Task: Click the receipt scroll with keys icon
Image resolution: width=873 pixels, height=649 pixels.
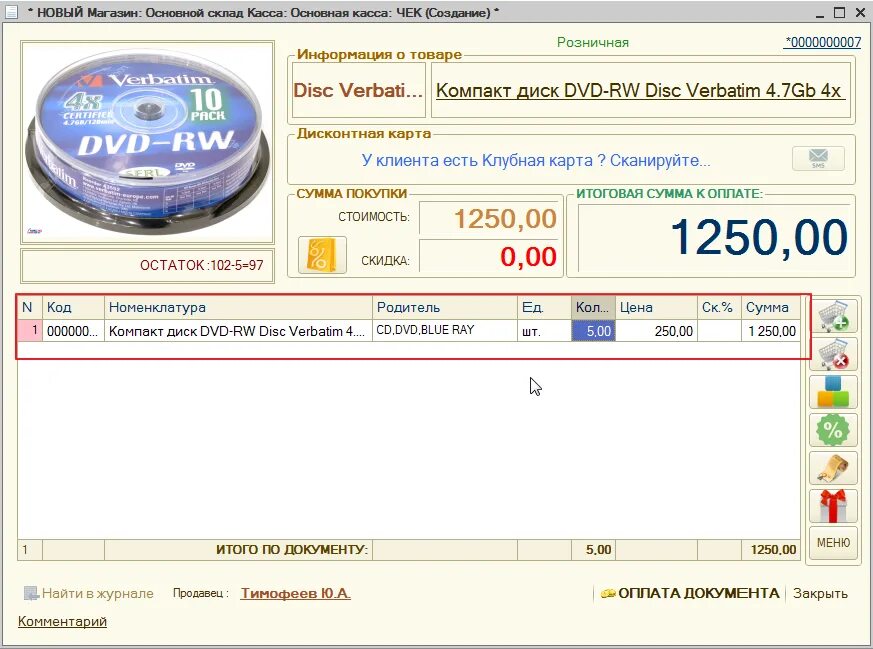Action: 833,468
